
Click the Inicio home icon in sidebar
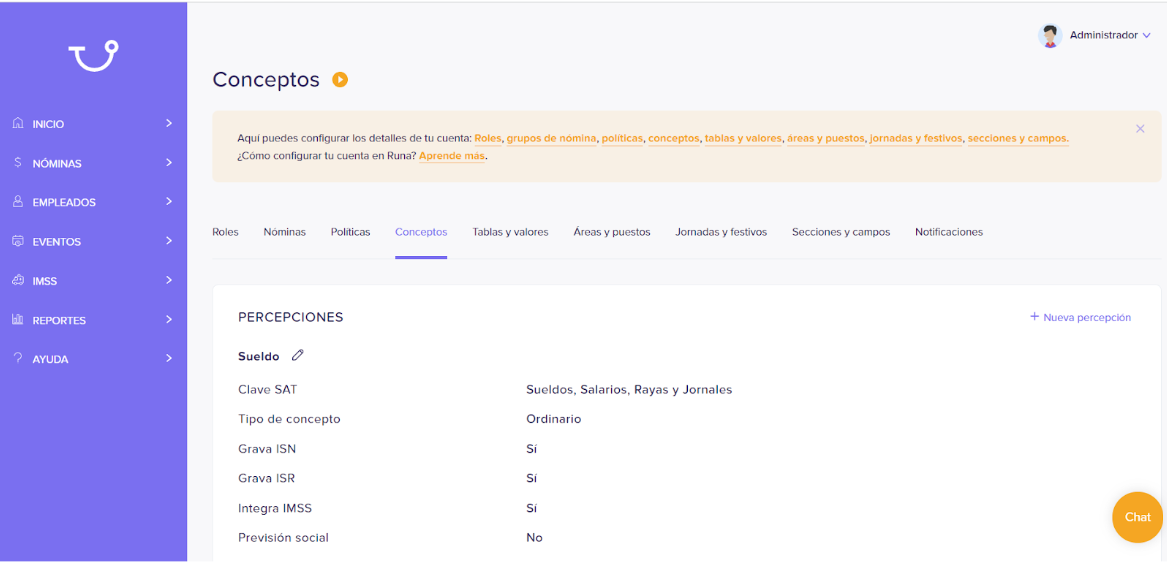[19, 123]
